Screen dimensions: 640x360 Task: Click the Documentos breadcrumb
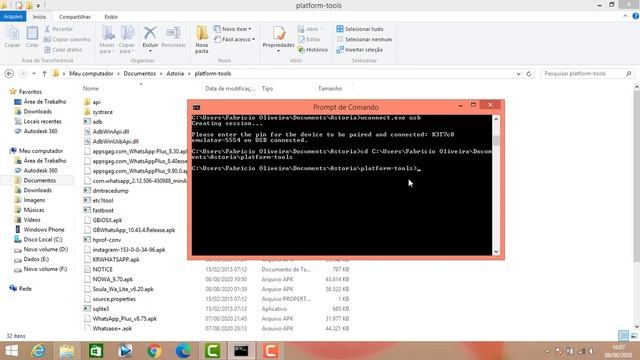[140, 73]
